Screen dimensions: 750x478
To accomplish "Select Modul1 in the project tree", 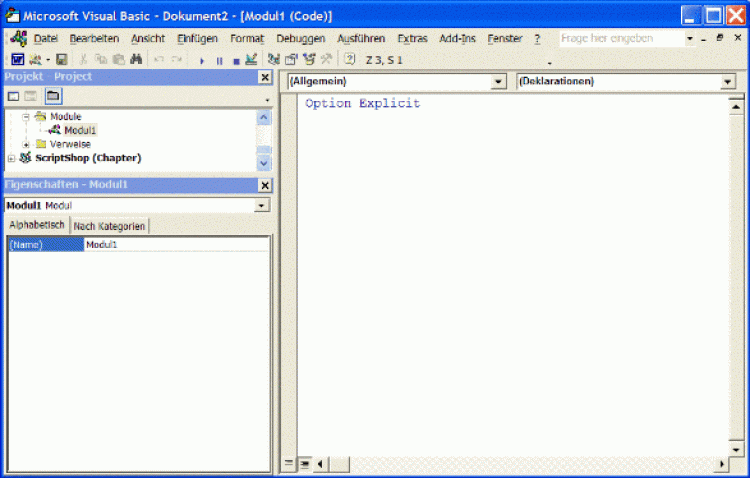I will (x=80, y=130).
